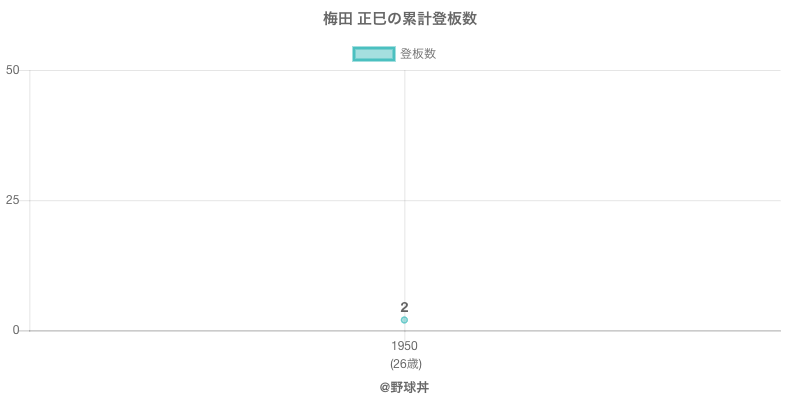Click the x-axis tick mark above 1950
This screenshot has height=400, width=800.
404,335
